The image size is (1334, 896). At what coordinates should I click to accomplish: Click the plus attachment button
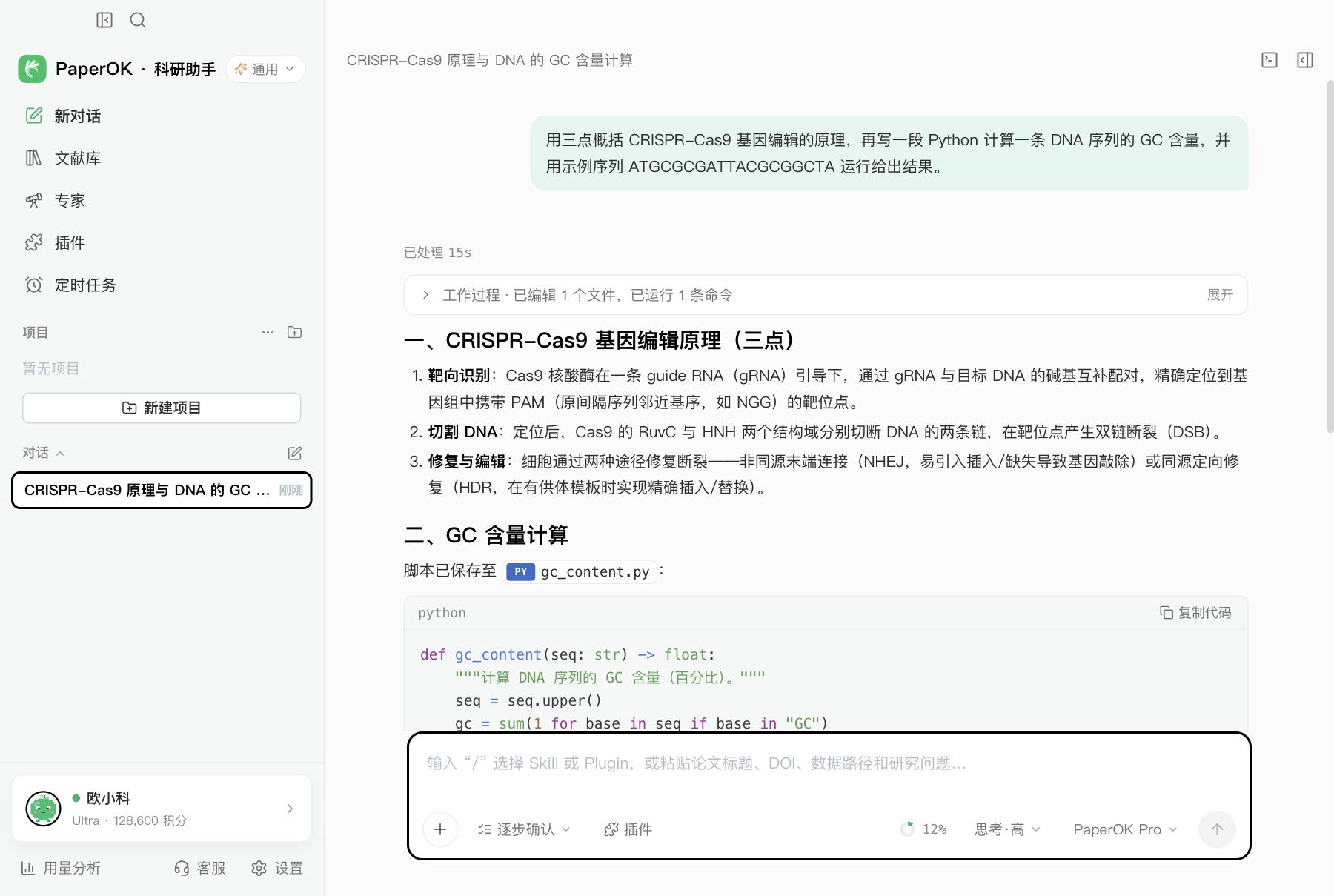click(440, 829)
